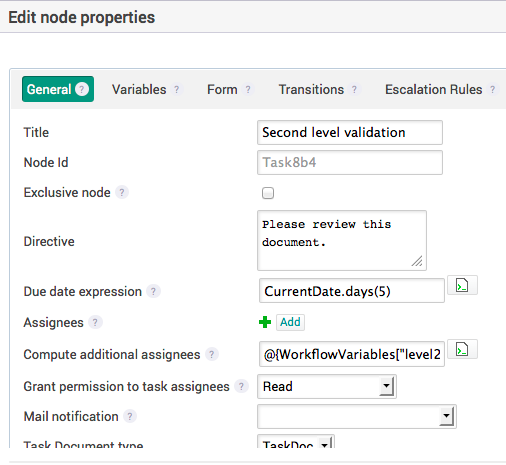The image size is (506, 465).
Task: Open script editor for Due date expression
Action: (462, 285)
